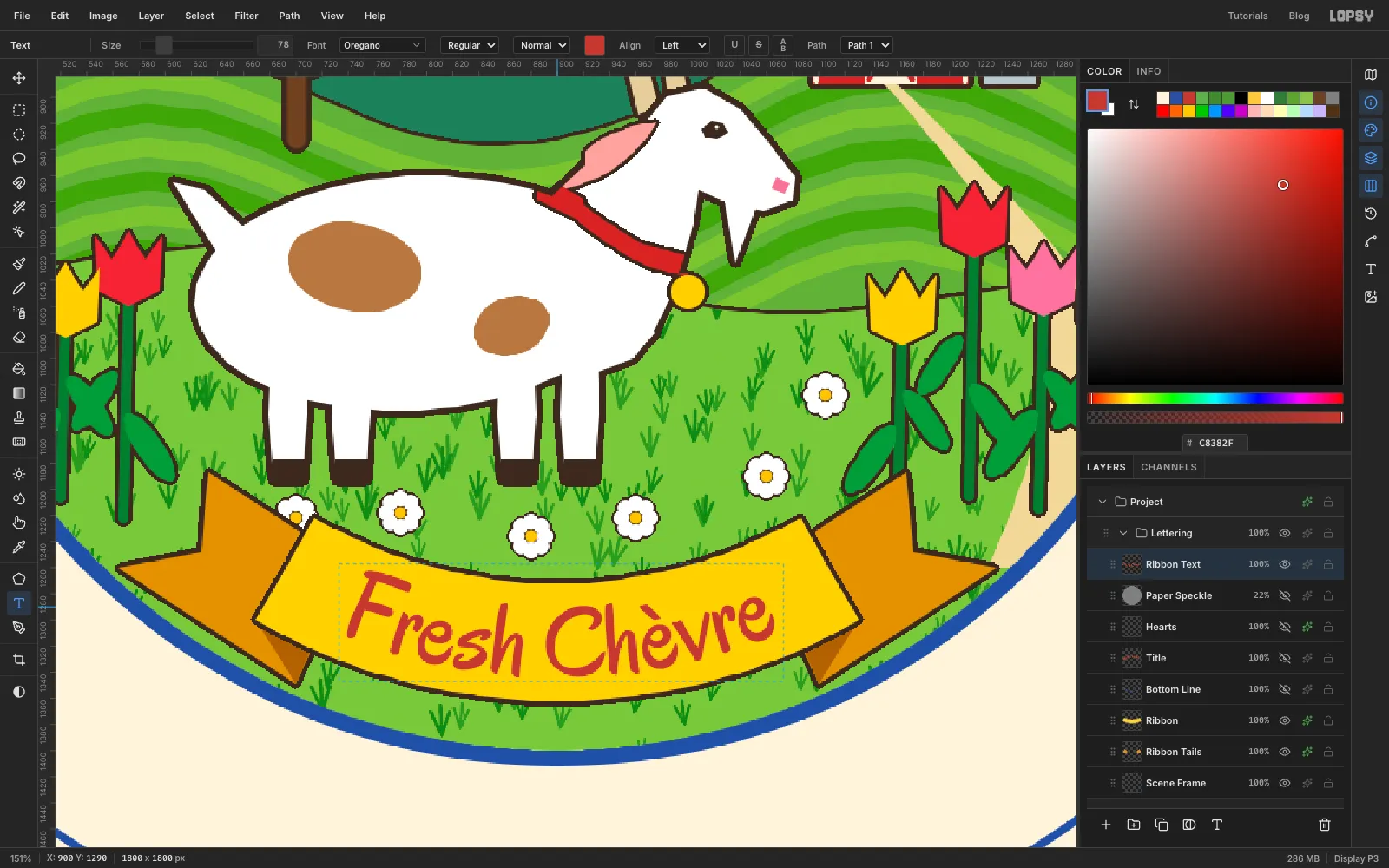The image size is (1389, 868).
Task: Collapse the Lettering group
Action: point(1123,533)
